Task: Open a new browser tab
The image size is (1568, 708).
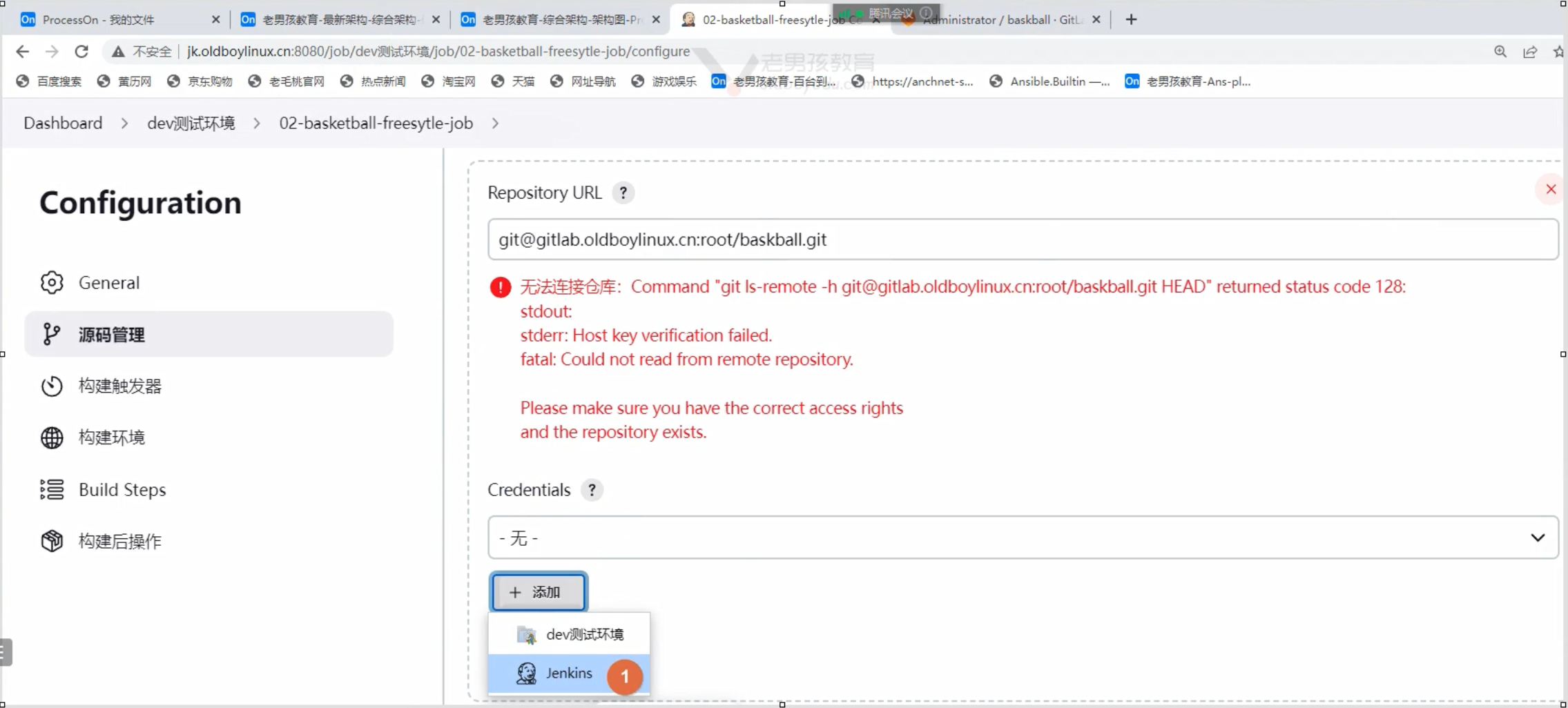Action: pyautogui.click(x=1131, y=19)
